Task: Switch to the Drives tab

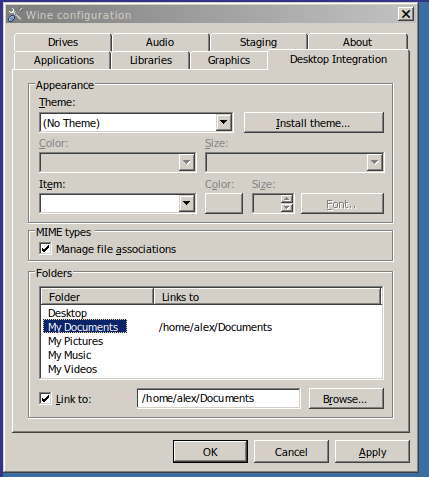Action: [63, 42]
